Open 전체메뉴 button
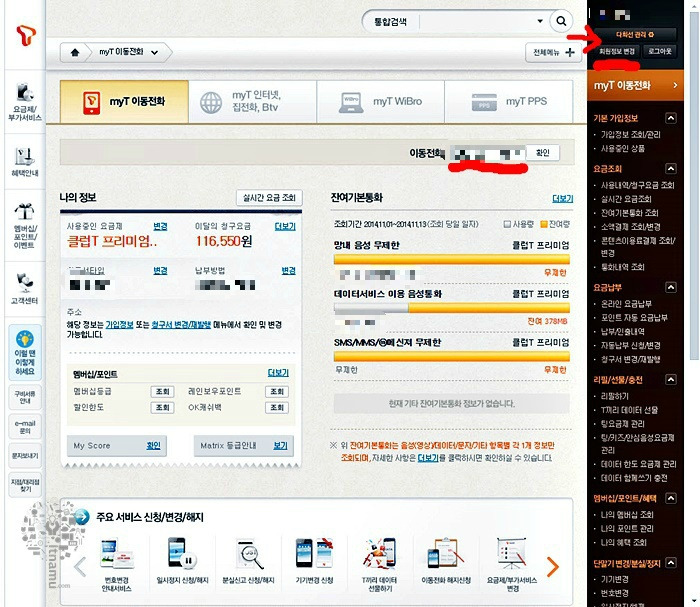700x607 pixels. pos(554,52)
